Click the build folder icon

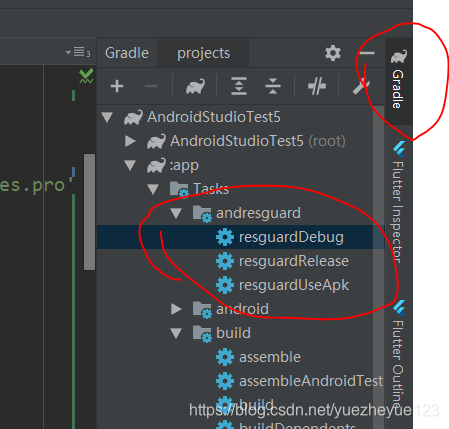click(202, 334)
